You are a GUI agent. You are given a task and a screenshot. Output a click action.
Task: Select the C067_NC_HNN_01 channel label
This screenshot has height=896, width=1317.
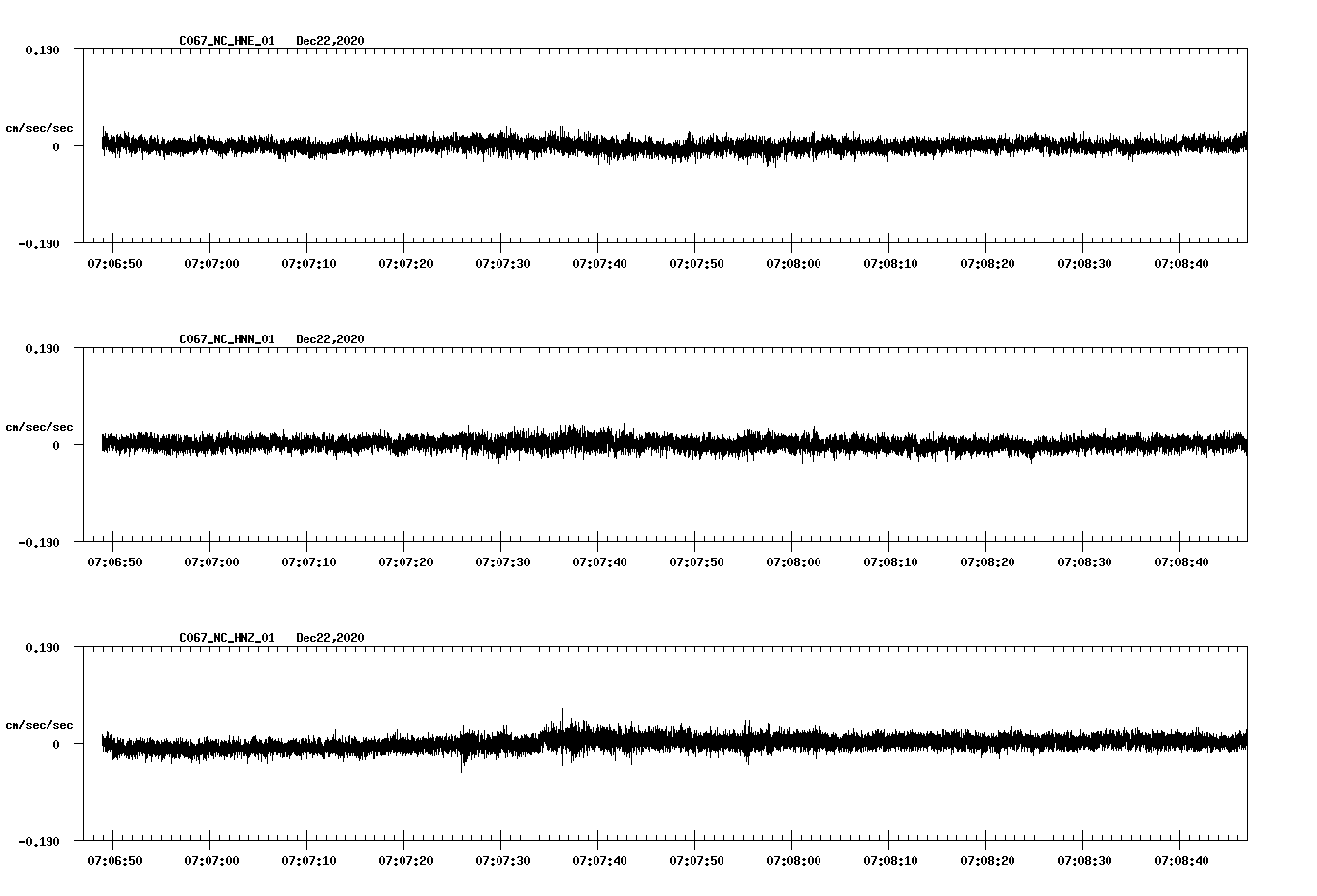tap(225, 339)
